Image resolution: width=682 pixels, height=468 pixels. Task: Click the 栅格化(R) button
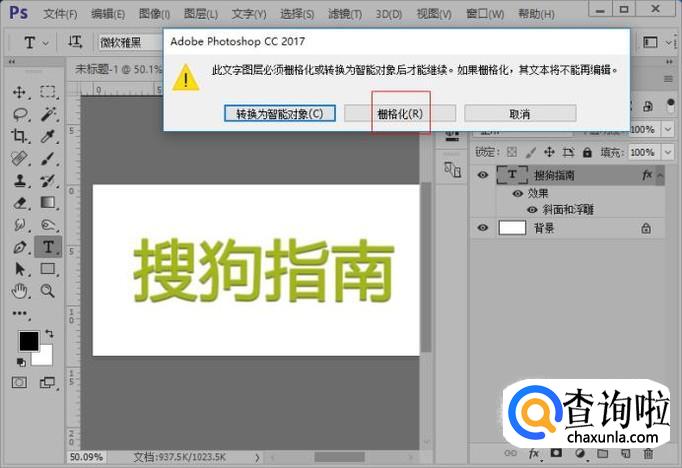click(x=400, y=114)
